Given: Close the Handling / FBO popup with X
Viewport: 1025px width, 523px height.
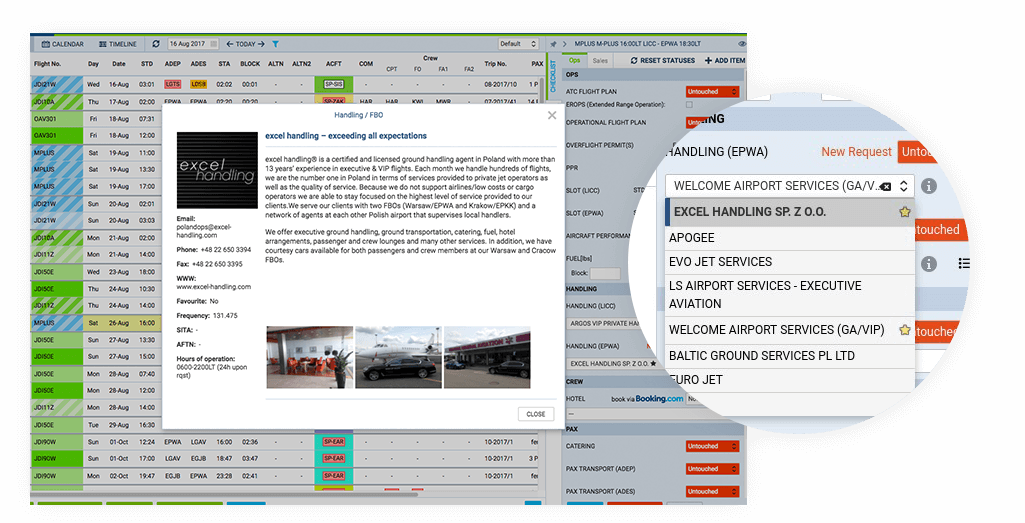Looking at the screenshot, I should [x=551, y=115].
